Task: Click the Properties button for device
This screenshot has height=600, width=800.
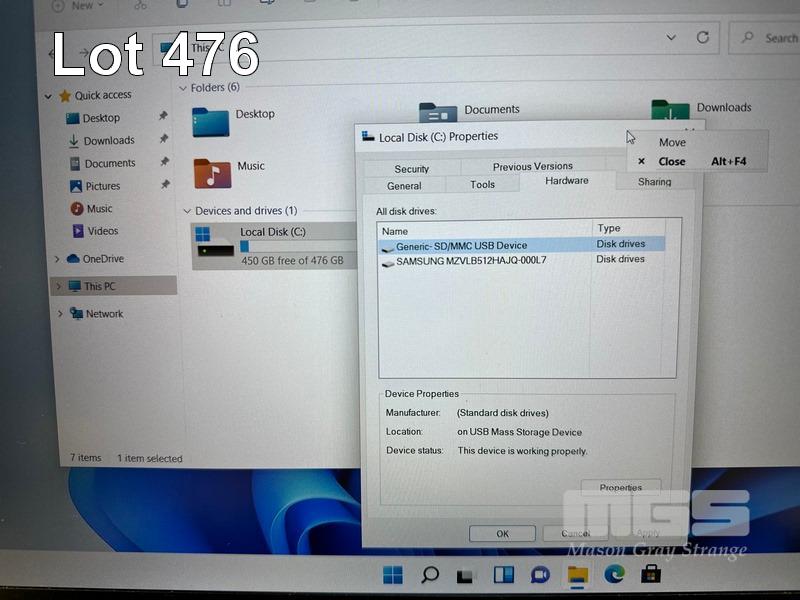Action: (x=620, y=488)
